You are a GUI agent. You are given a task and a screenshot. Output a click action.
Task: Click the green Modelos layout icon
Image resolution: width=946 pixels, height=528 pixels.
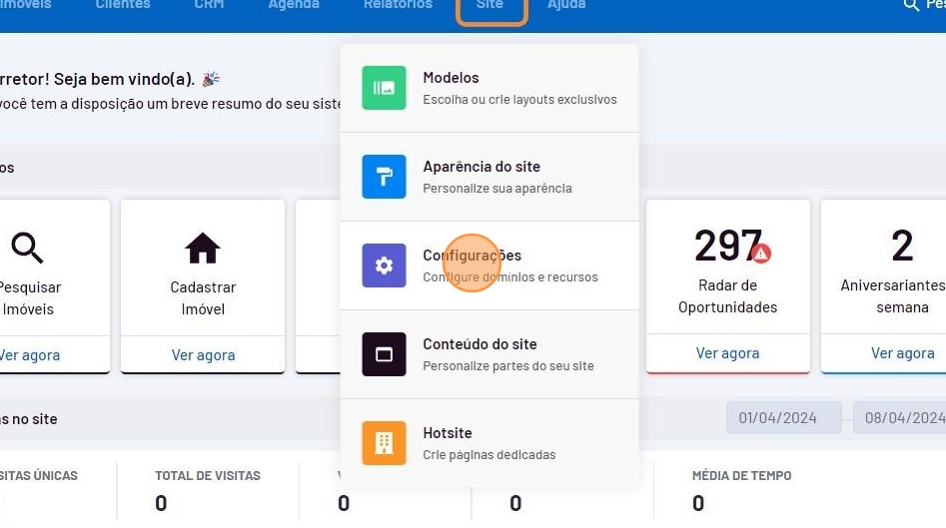pyautogui.click(x=384, y=88)
